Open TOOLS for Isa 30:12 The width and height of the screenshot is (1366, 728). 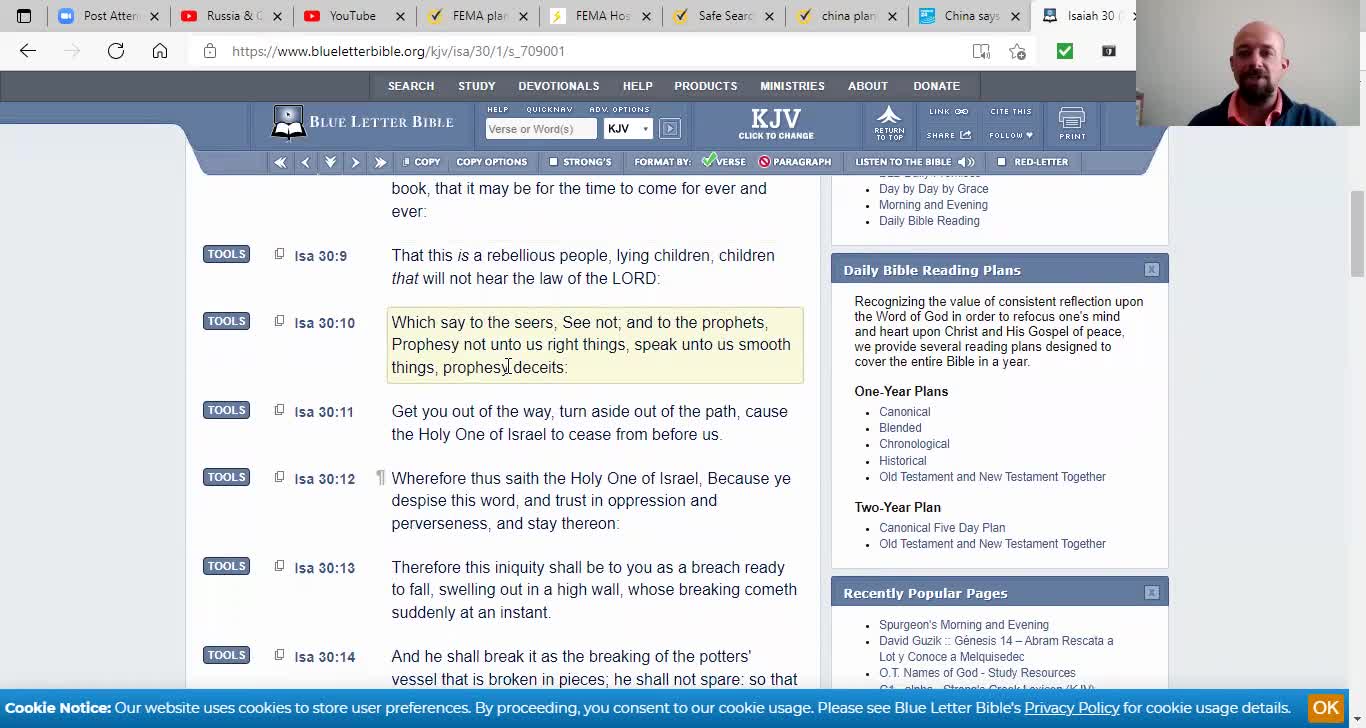coord(226,477)
